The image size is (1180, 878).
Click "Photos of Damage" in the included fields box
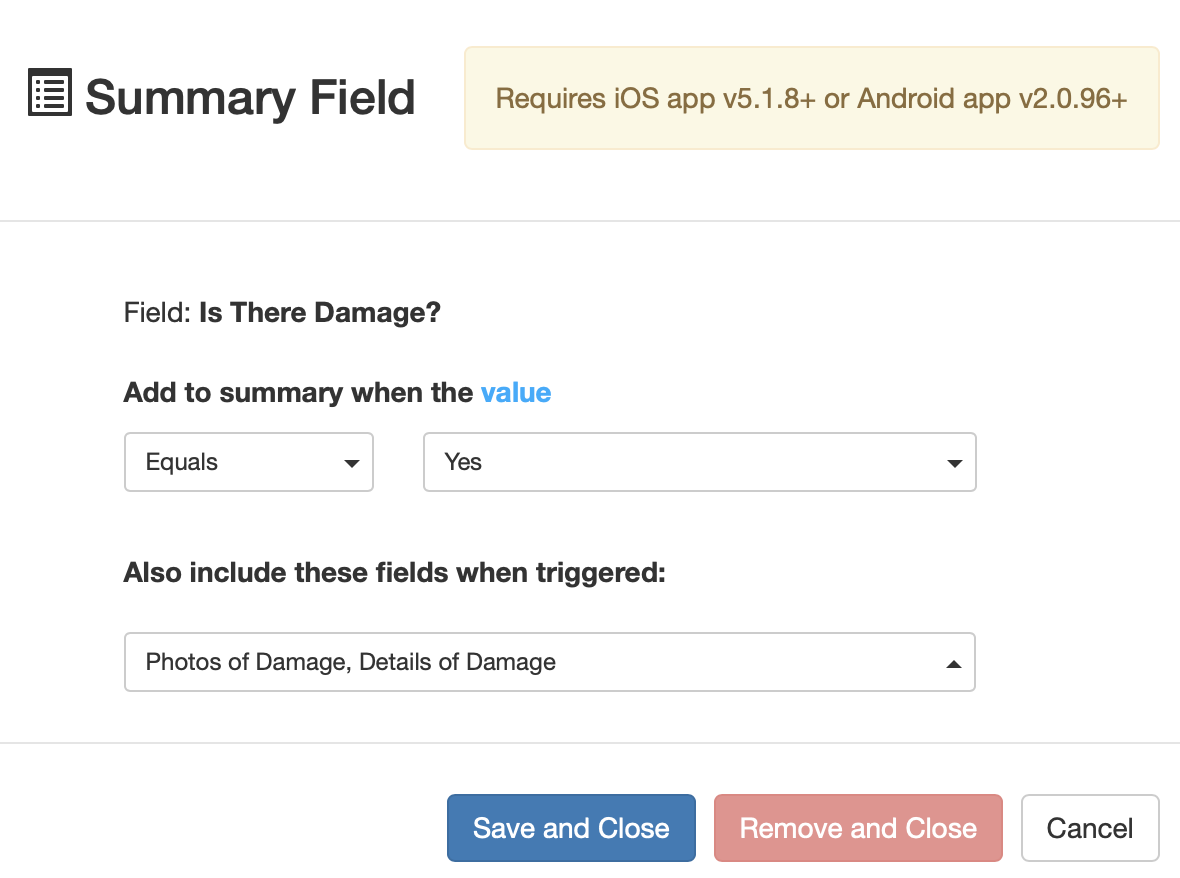click(x=246, y=662)
